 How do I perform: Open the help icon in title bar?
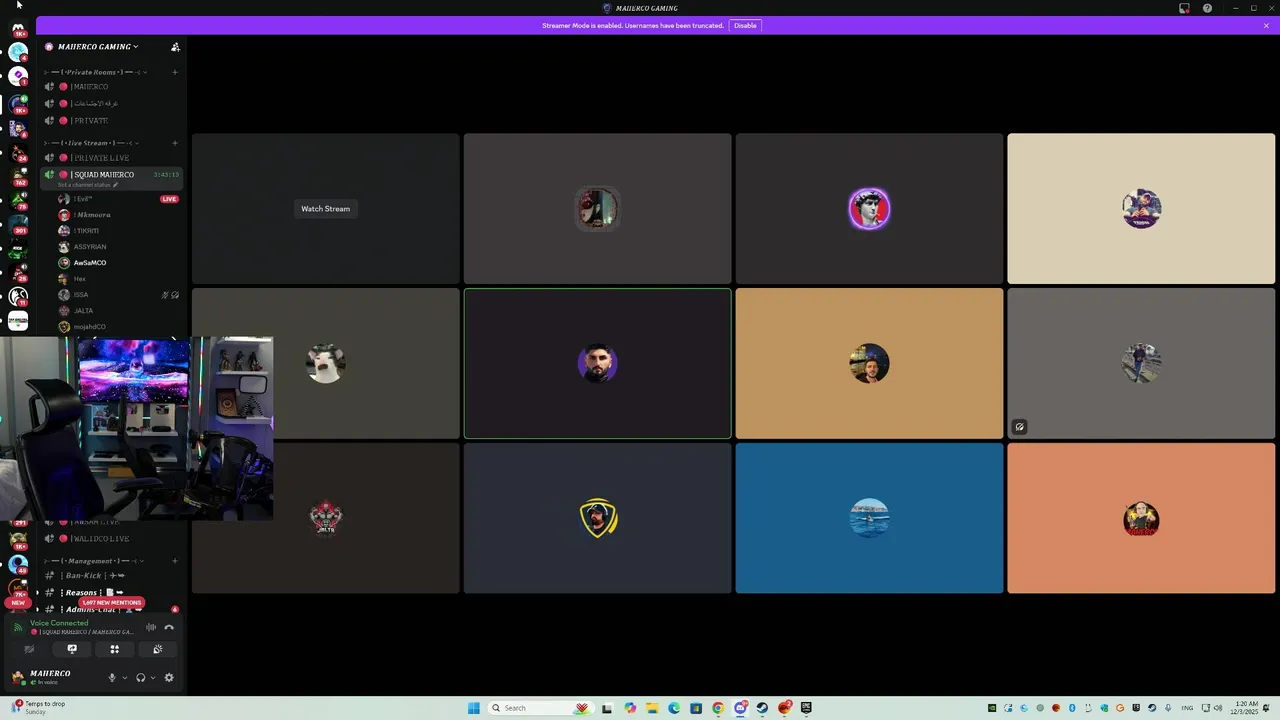click(x=1207, y=8)
